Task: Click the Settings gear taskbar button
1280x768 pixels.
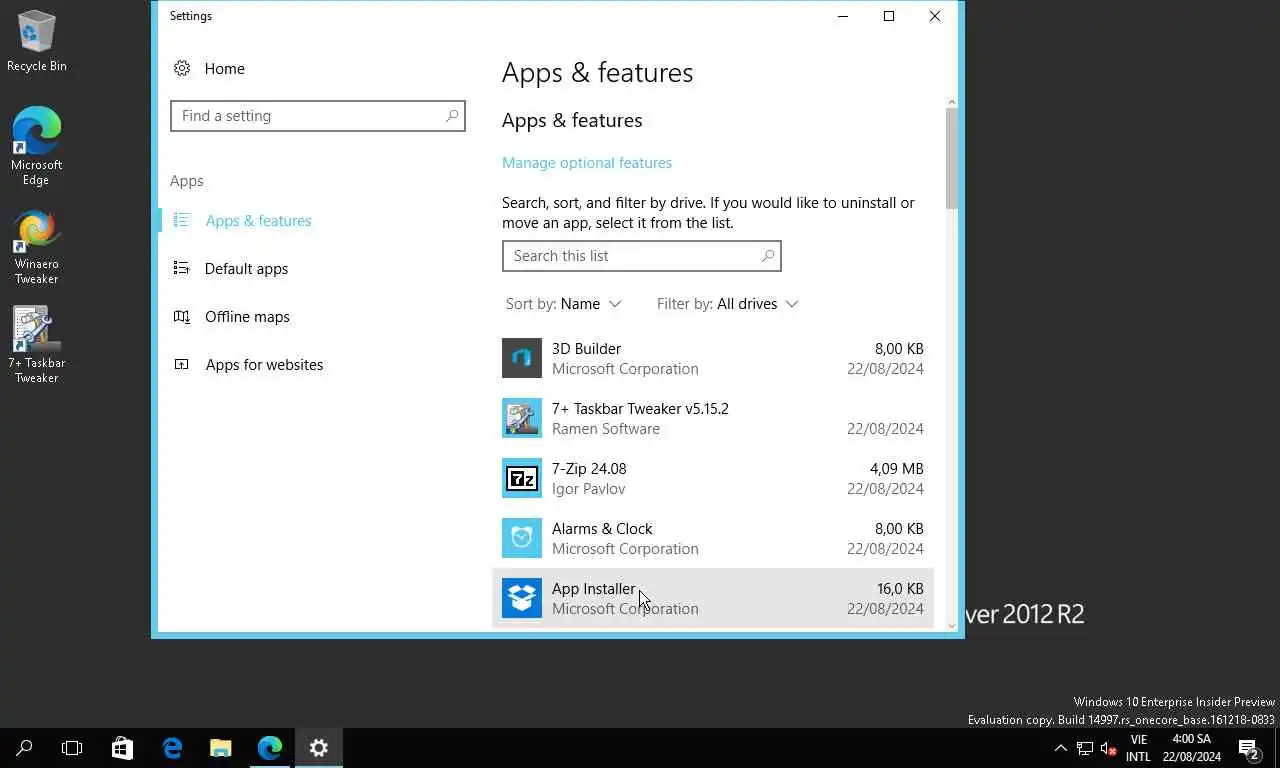Action: point(319,748)
